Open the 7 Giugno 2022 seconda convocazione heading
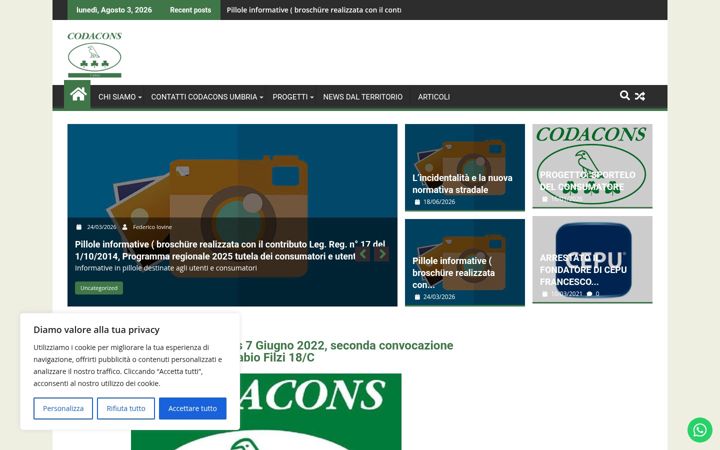Screen dimensions: 720x450 (346, 351)
